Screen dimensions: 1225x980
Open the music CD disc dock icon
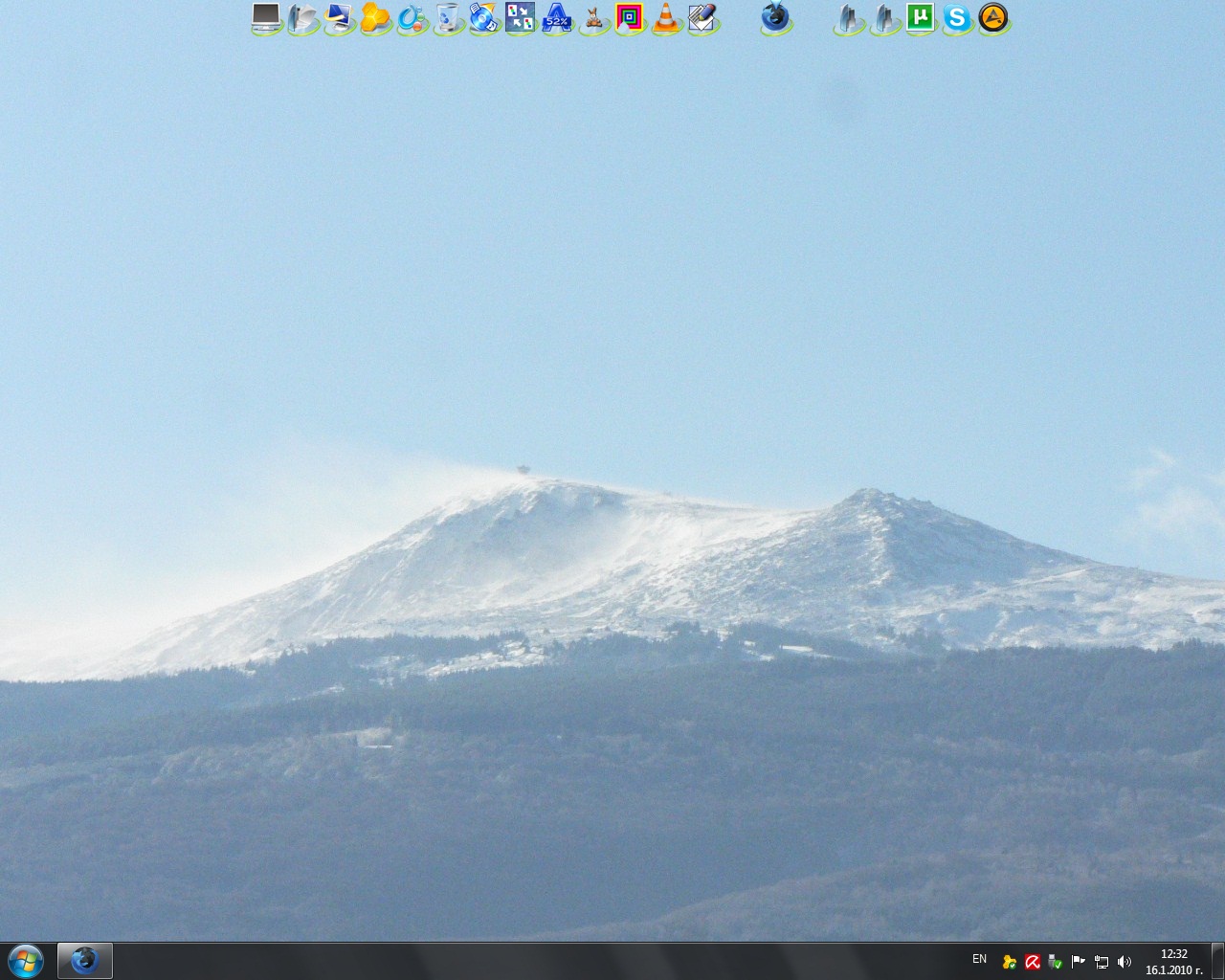tap(484, 18)
